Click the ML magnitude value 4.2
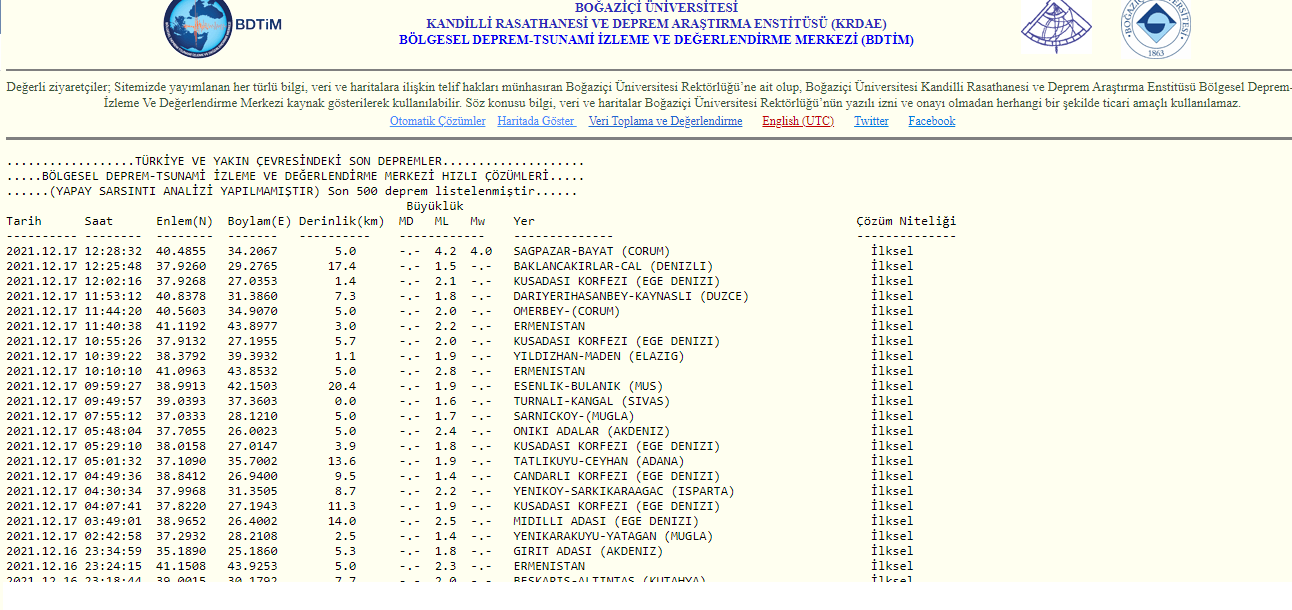This screenshot has height=610, width=1292. click(x=445, y=251)
